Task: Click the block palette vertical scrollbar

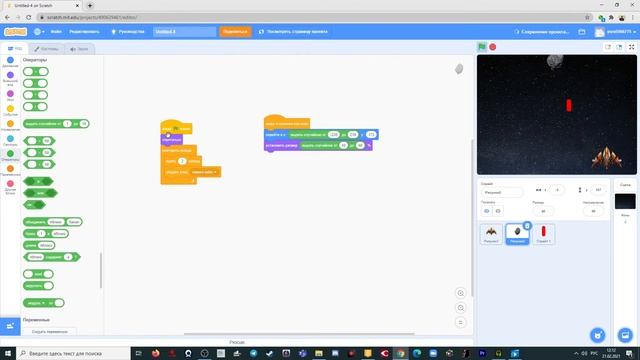Action: point(100,270)
